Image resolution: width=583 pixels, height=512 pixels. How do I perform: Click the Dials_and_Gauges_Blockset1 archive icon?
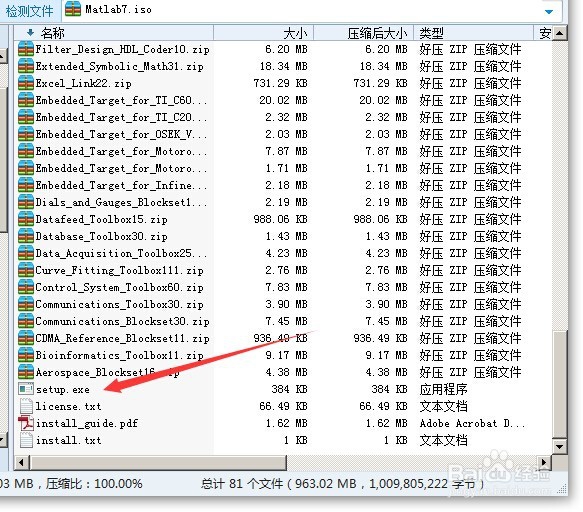[x=26, y=202]
